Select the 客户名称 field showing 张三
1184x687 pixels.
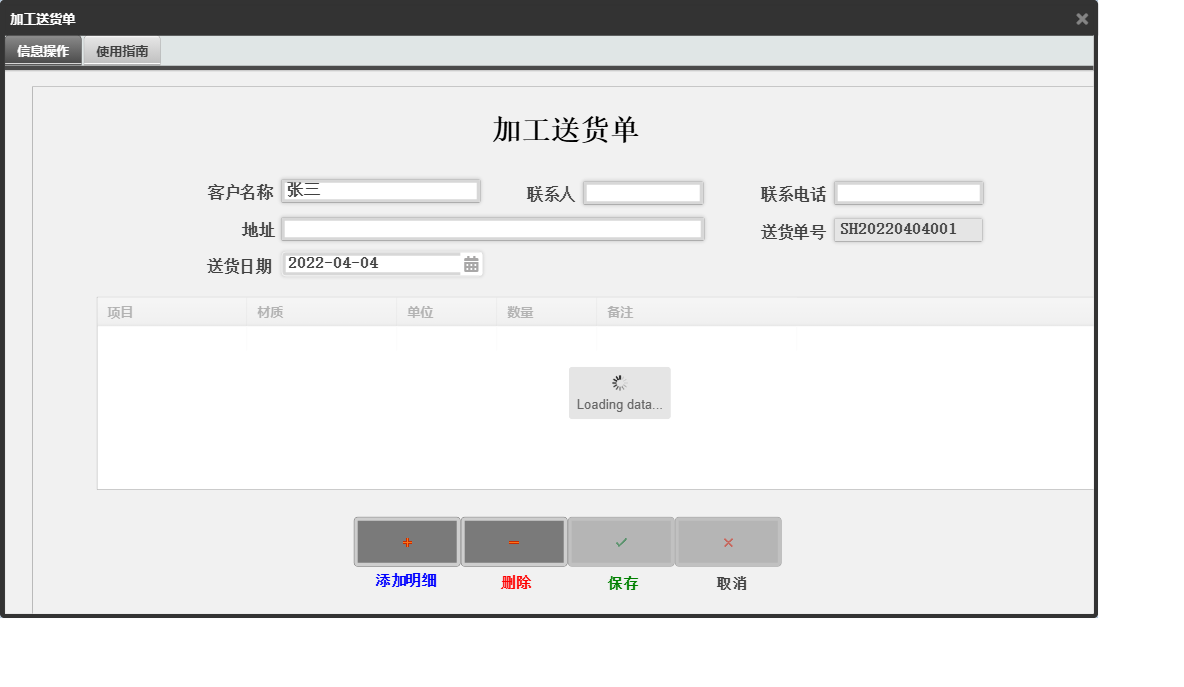click(x=380, y=190)
